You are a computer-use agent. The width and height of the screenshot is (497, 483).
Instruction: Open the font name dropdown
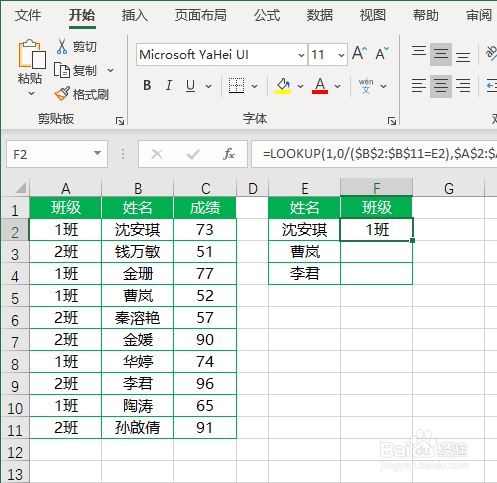point(301,55)
